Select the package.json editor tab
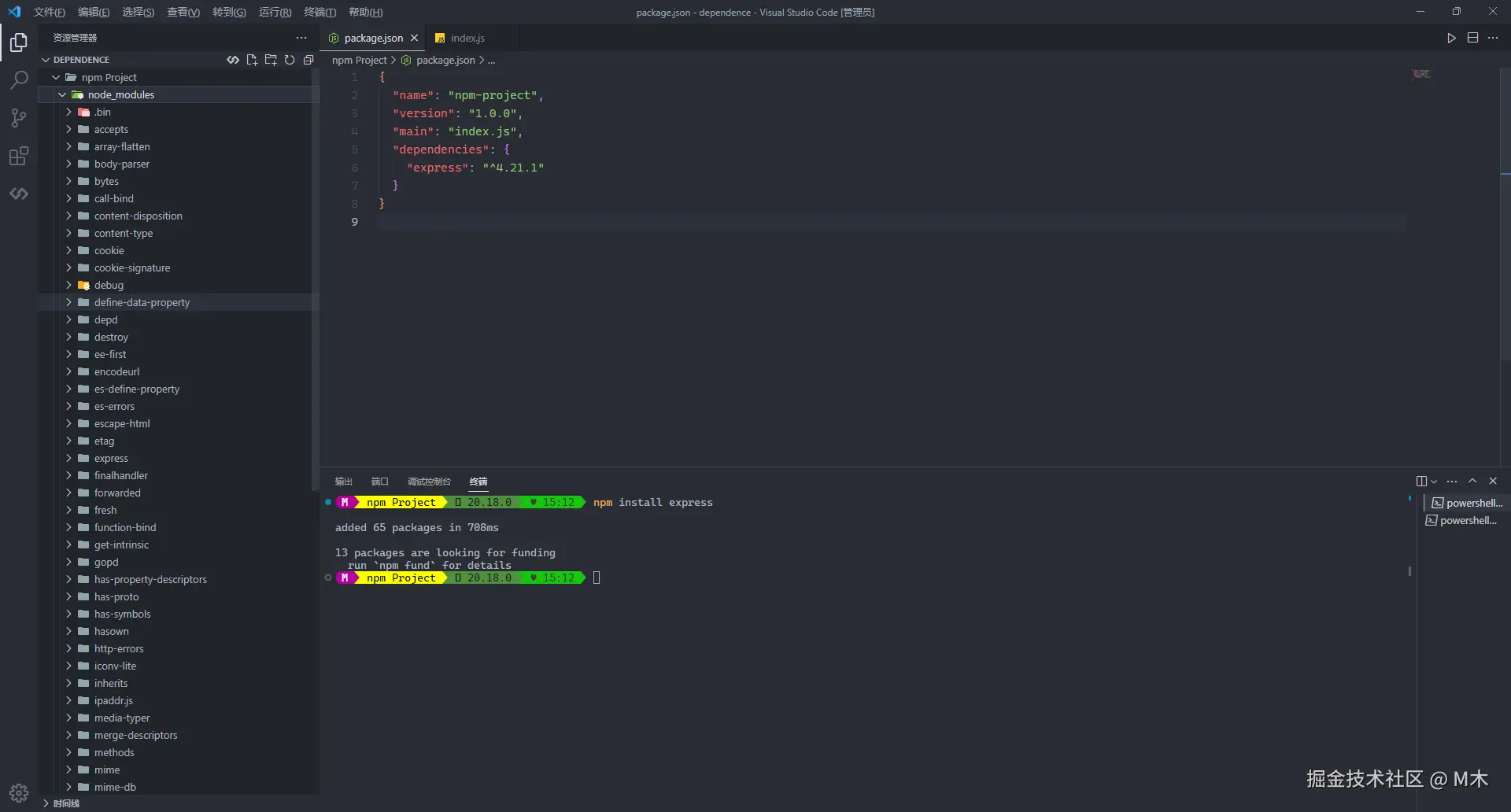Viewport: 1511px width, 812px height. (373, 38)
